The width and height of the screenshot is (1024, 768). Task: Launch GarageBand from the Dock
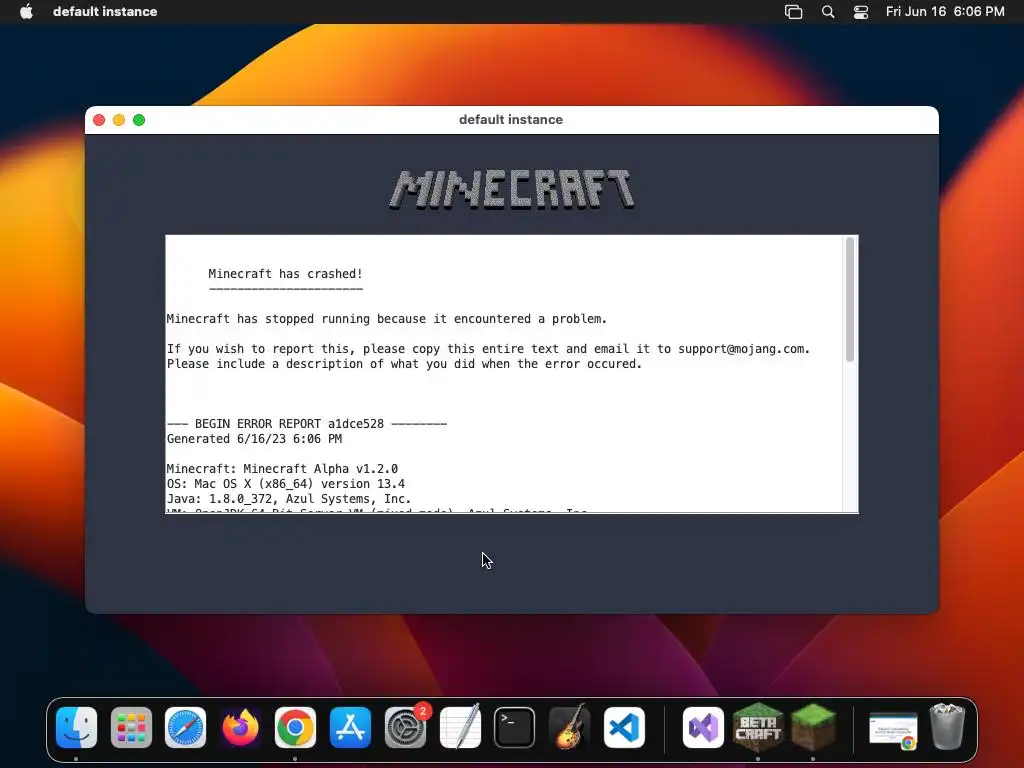[x=569, y=728]
